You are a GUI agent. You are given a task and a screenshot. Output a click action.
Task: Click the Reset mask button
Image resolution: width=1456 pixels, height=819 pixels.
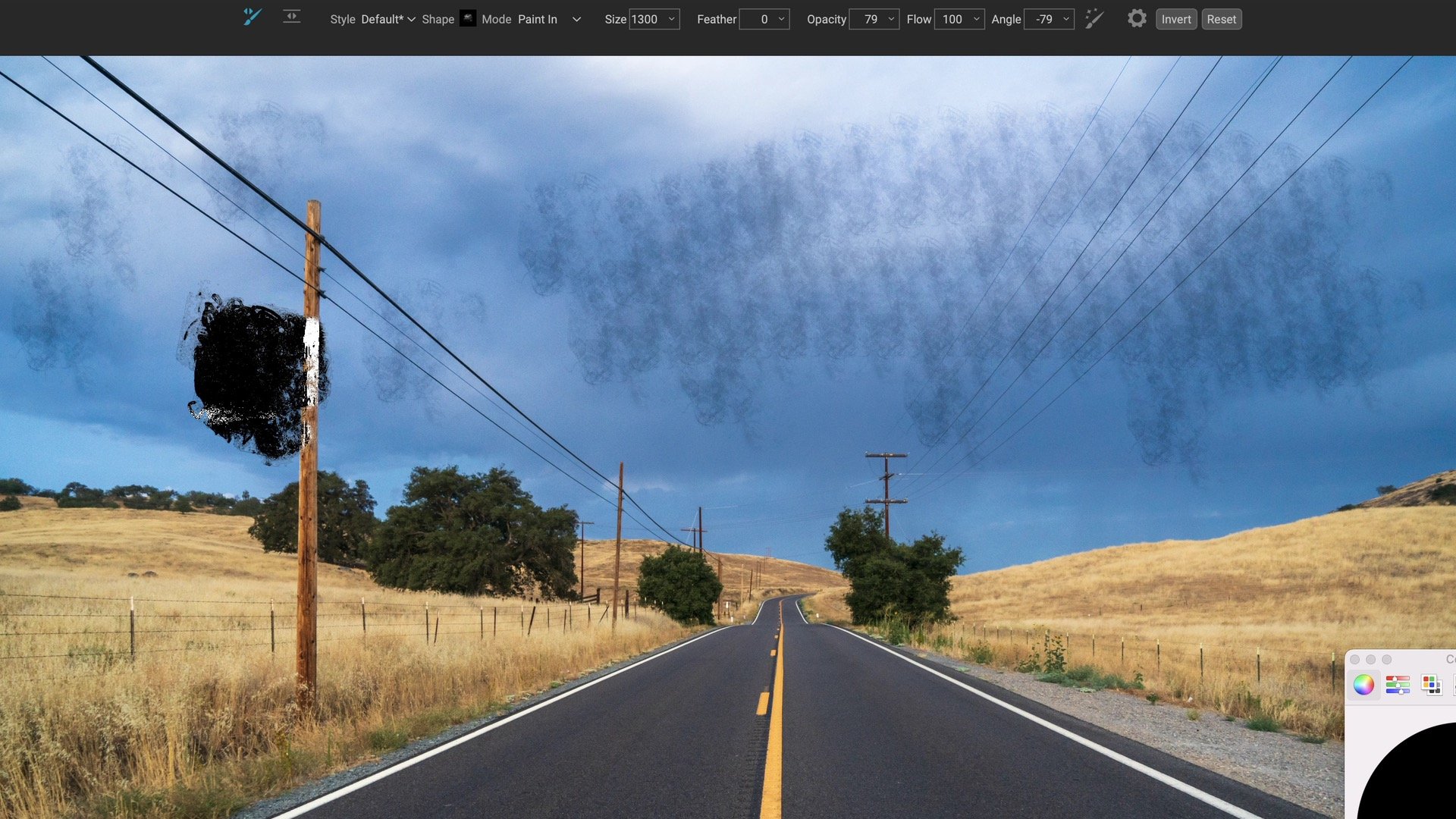click(1221, 19)
